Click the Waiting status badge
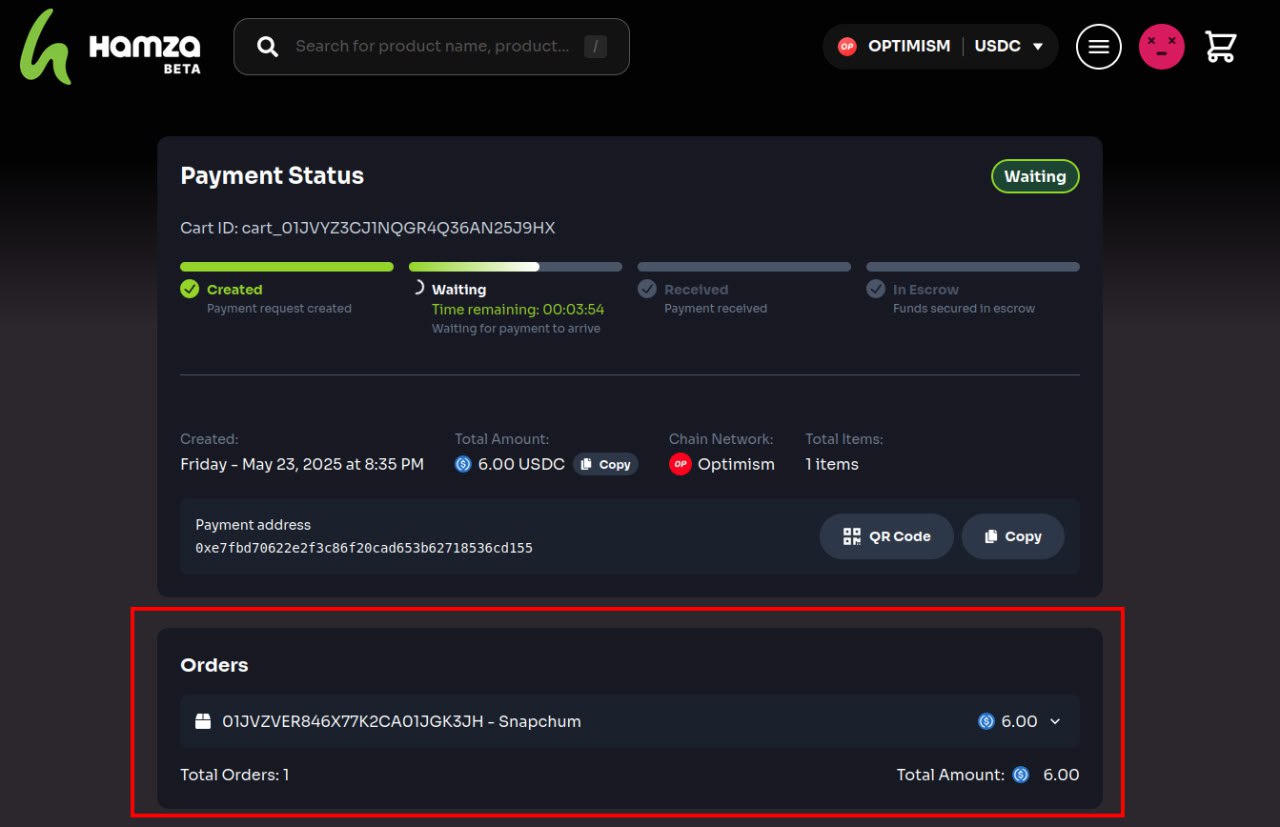This screenshot has width=1280, height=827. click(1035, 176)
